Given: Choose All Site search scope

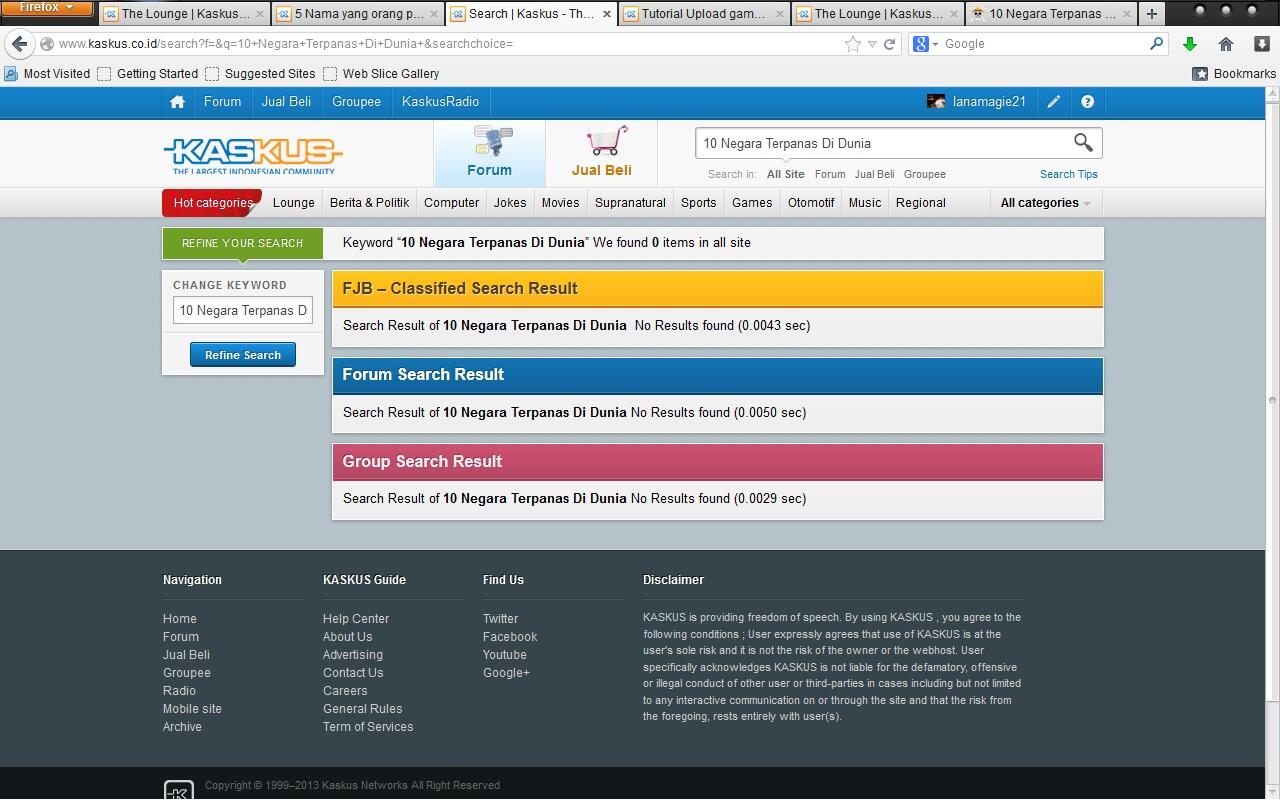Looking at the screenshot, I should click(x=785, y=174).
